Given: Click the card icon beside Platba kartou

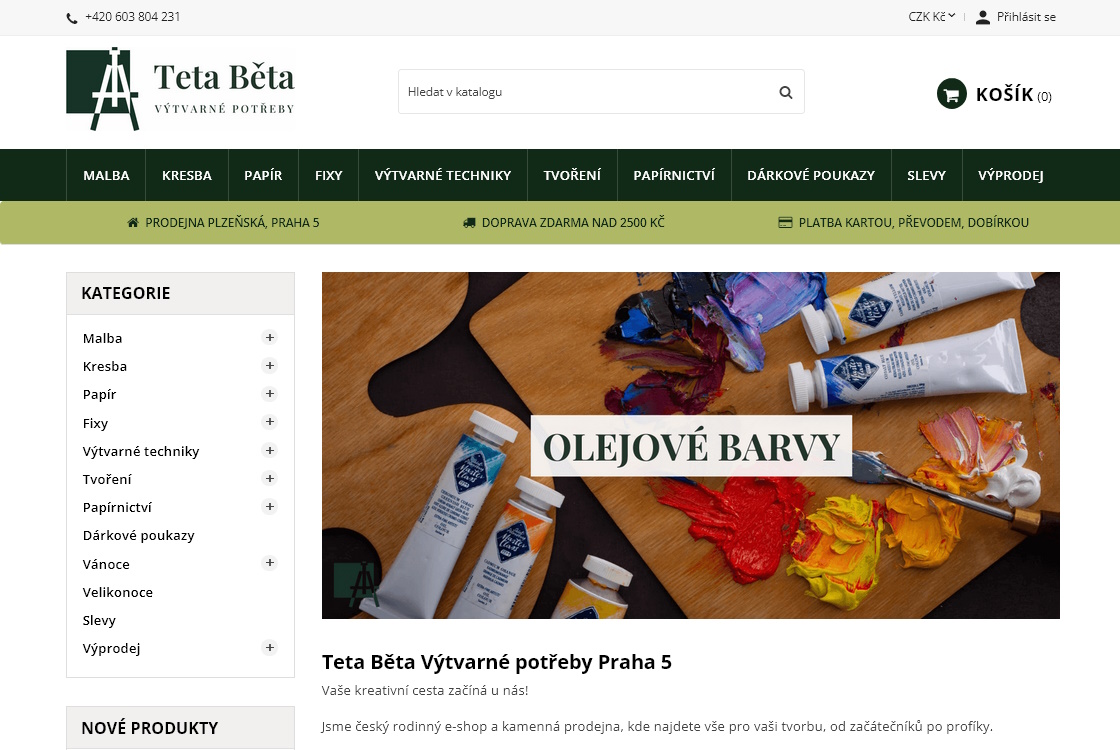Looking at the screenshot, I should coord(785,223).
